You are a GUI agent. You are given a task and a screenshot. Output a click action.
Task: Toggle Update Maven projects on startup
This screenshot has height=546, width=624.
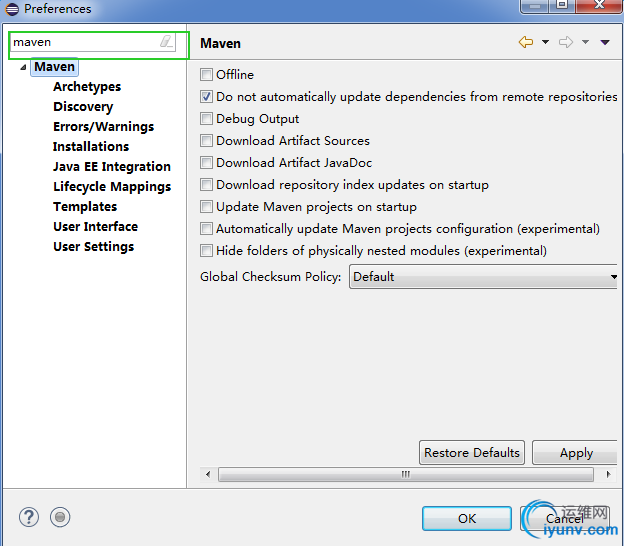(206, 207)
